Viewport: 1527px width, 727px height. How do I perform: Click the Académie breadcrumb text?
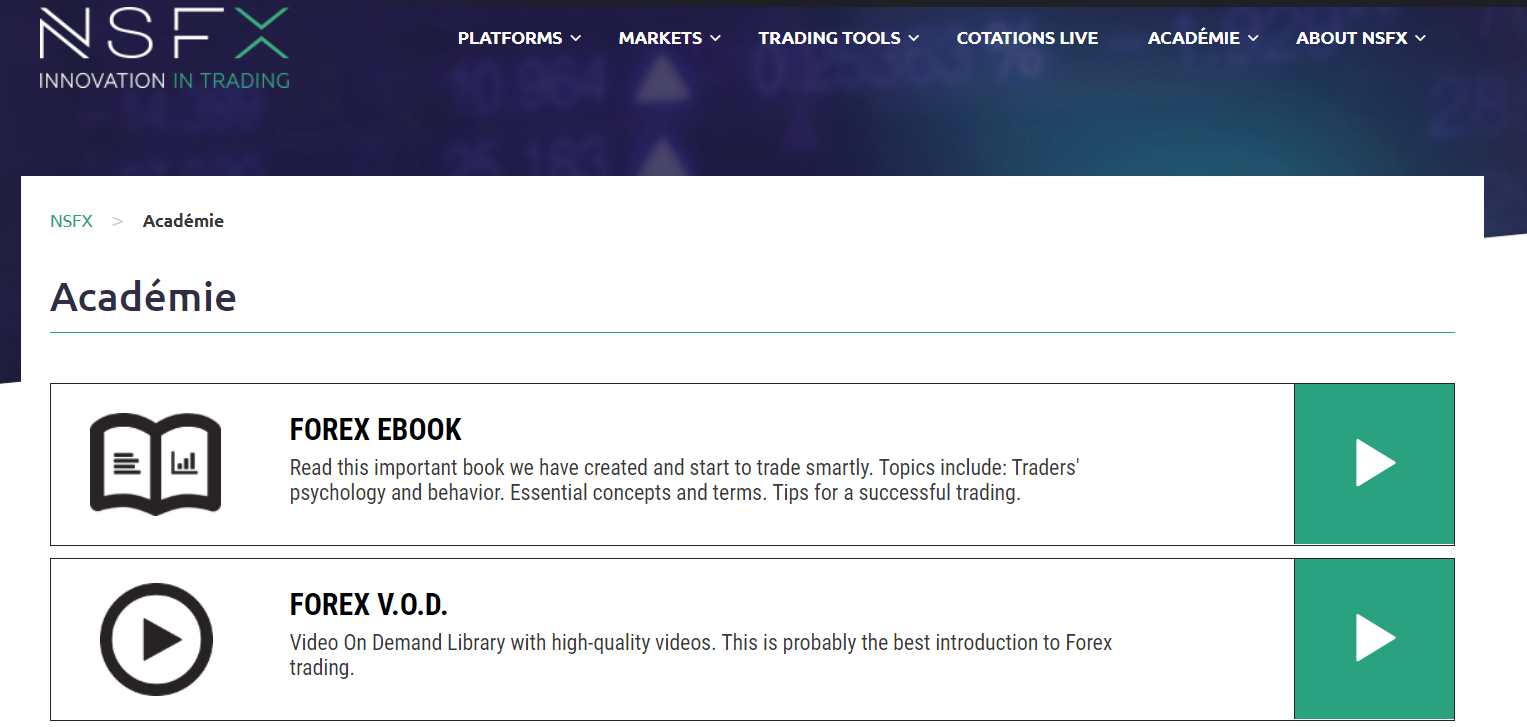point(183,221)
